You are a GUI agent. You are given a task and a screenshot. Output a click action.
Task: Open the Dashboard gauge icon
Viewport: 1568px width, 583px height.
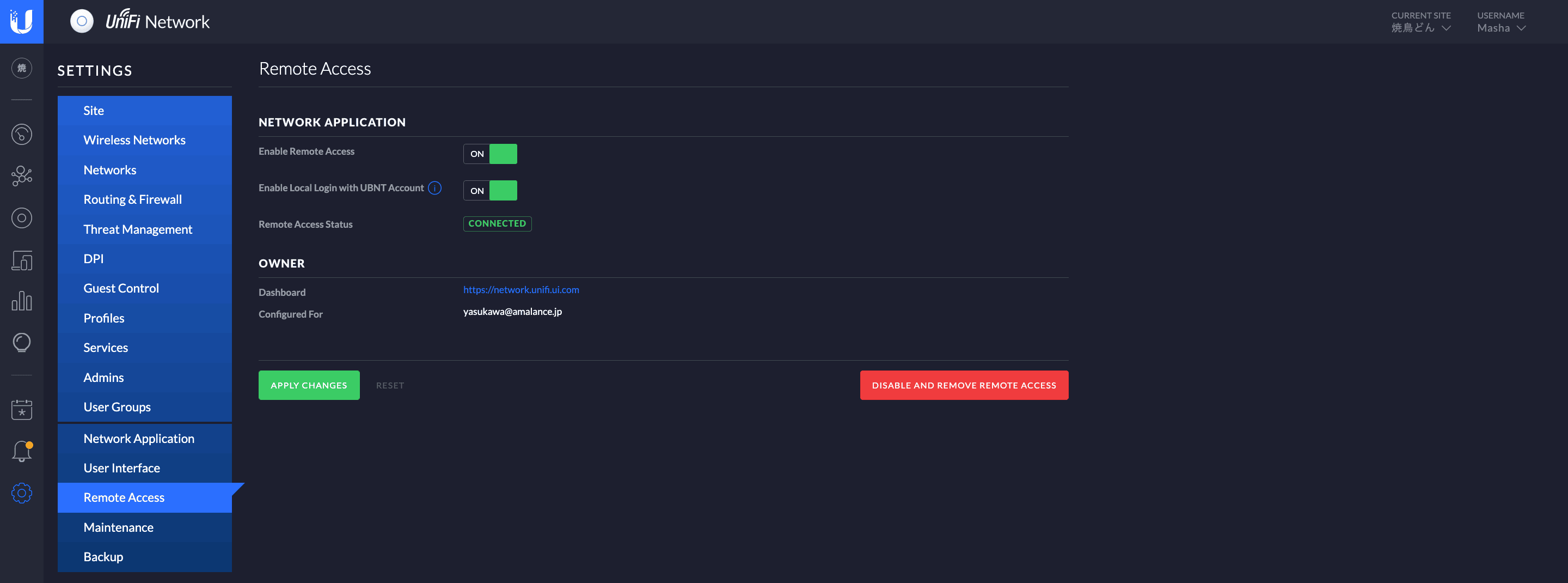22,134
